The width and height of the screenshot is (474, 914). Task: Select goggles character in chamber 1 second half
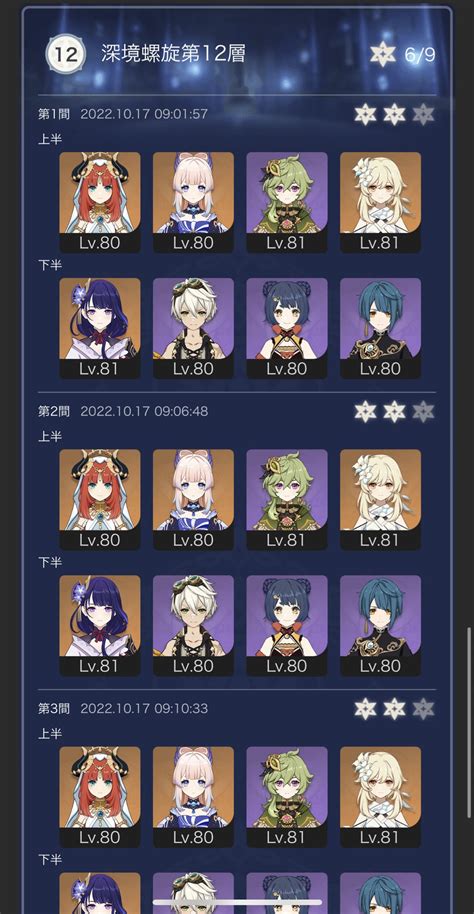194,328
